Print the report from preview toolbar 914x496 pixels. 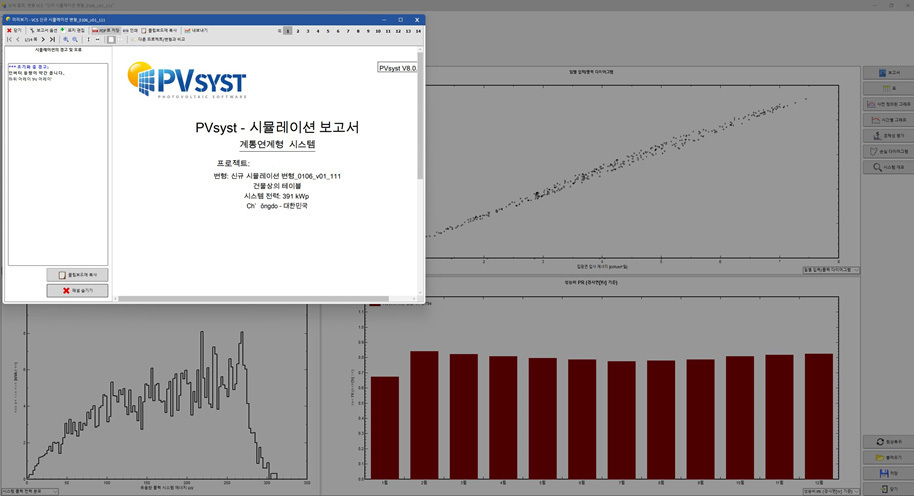(x=130, y=30)
